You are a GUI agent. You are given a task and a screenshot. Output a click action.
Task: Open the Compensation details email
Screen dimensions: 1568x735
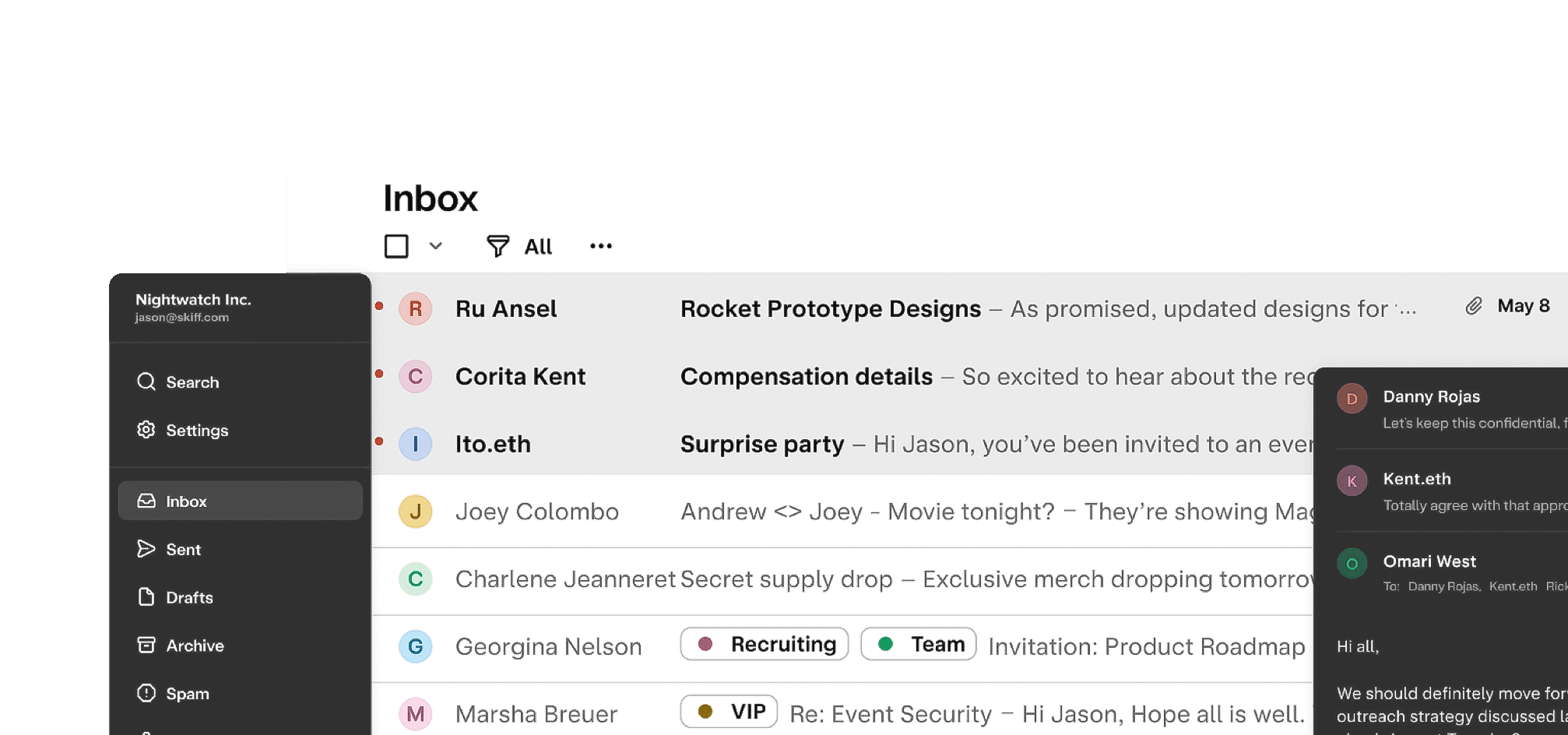point(806,377)
